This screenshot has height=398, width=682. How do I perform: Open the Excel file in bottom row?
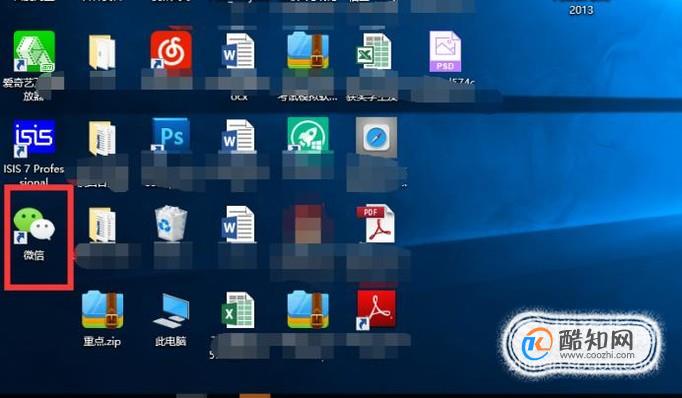[x=238, y=310]
